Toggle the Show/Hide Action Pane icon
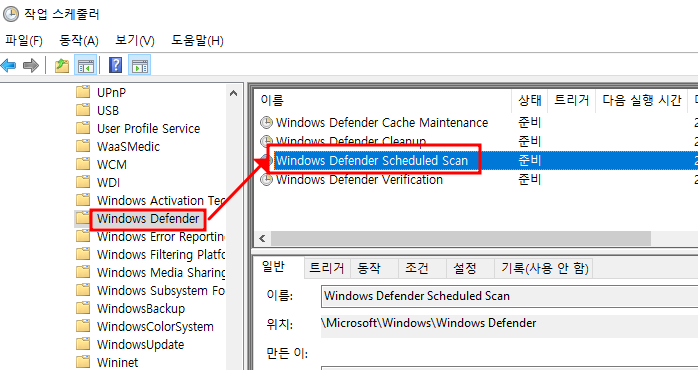The width and height of the screenshot is (698, 370). pos(140,66)
